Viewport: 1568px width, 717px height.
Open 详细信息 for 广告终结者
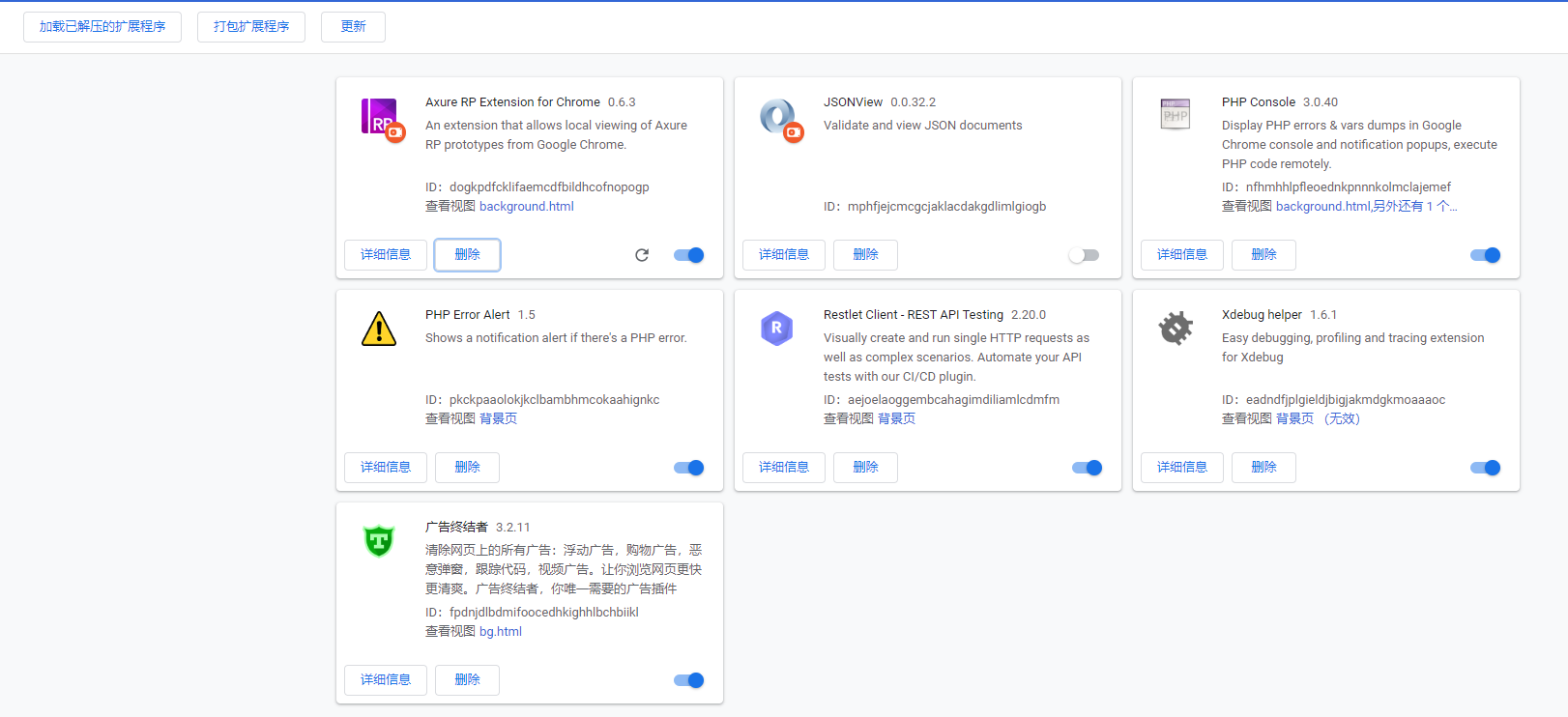coord(386,680)
